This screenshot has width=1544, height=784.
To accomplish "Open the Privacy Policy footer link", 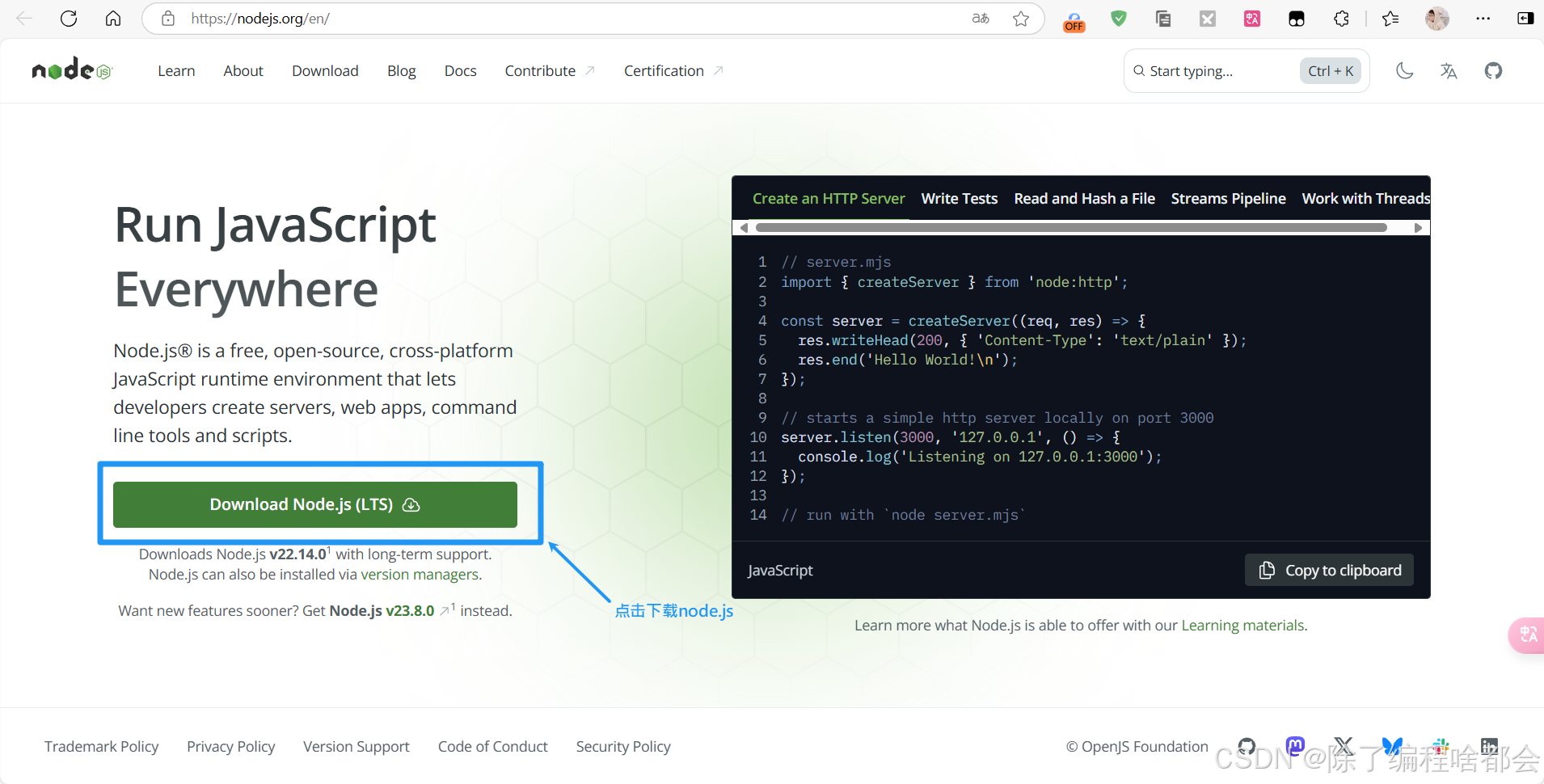I will click(x=230, y=747).
